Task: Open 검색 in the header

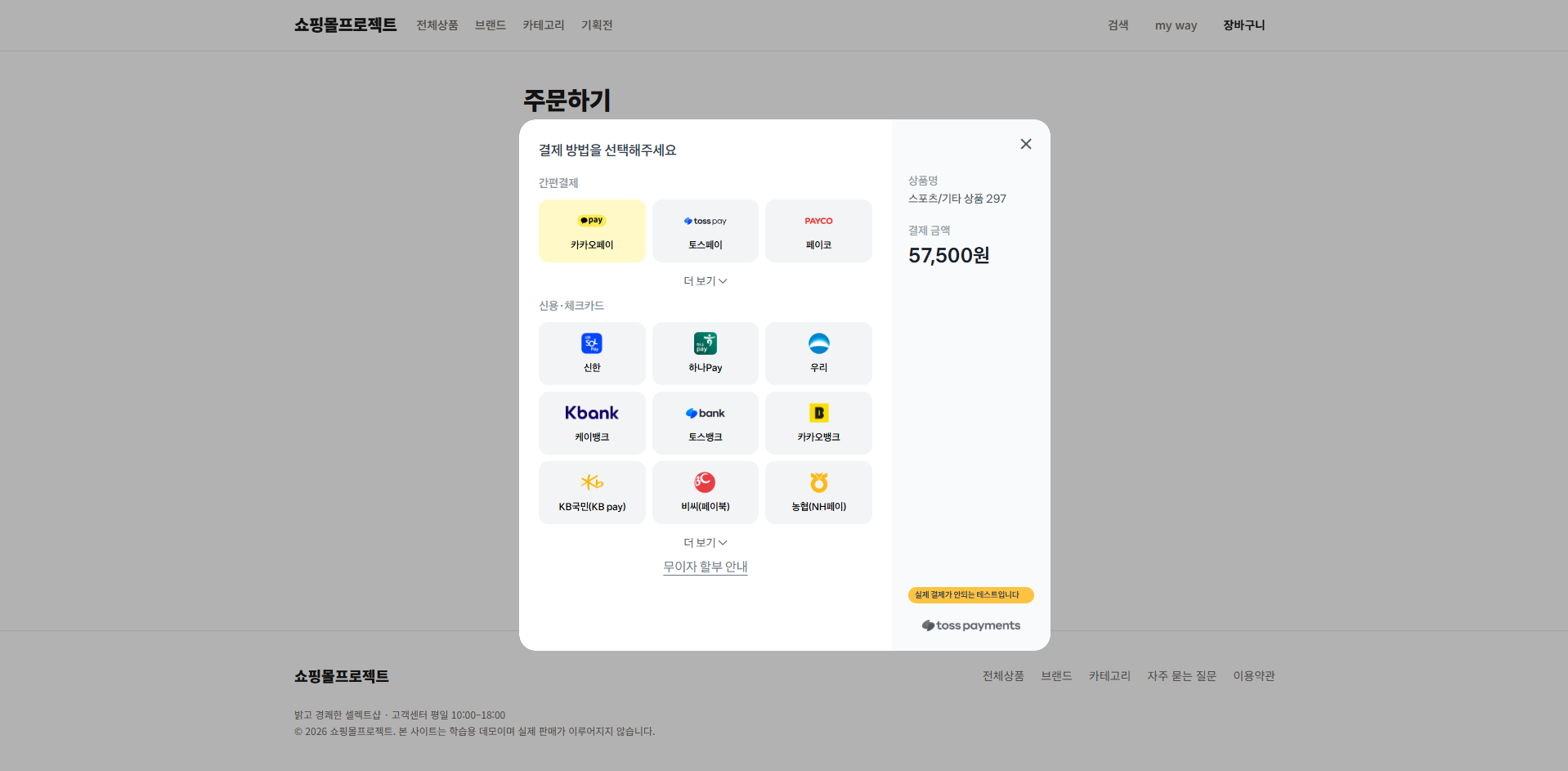Action: [x=1118, y=25]
